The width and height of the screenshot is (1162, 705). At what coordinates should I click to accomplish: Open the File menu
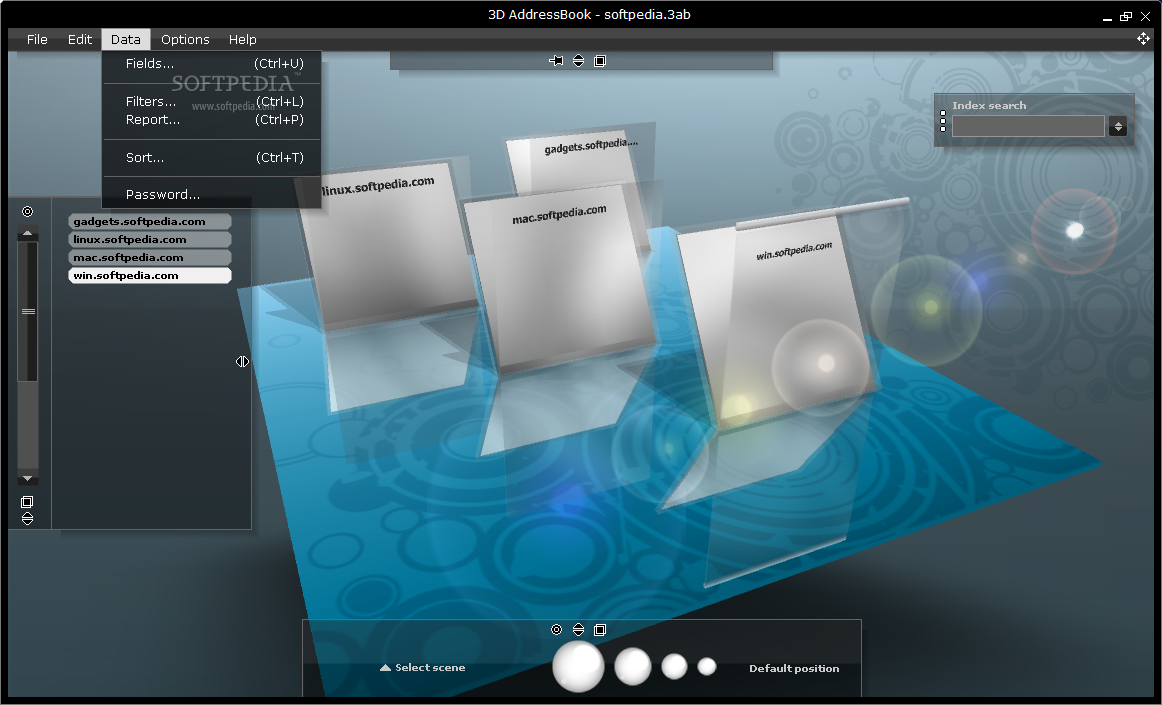tap(37, 39)
